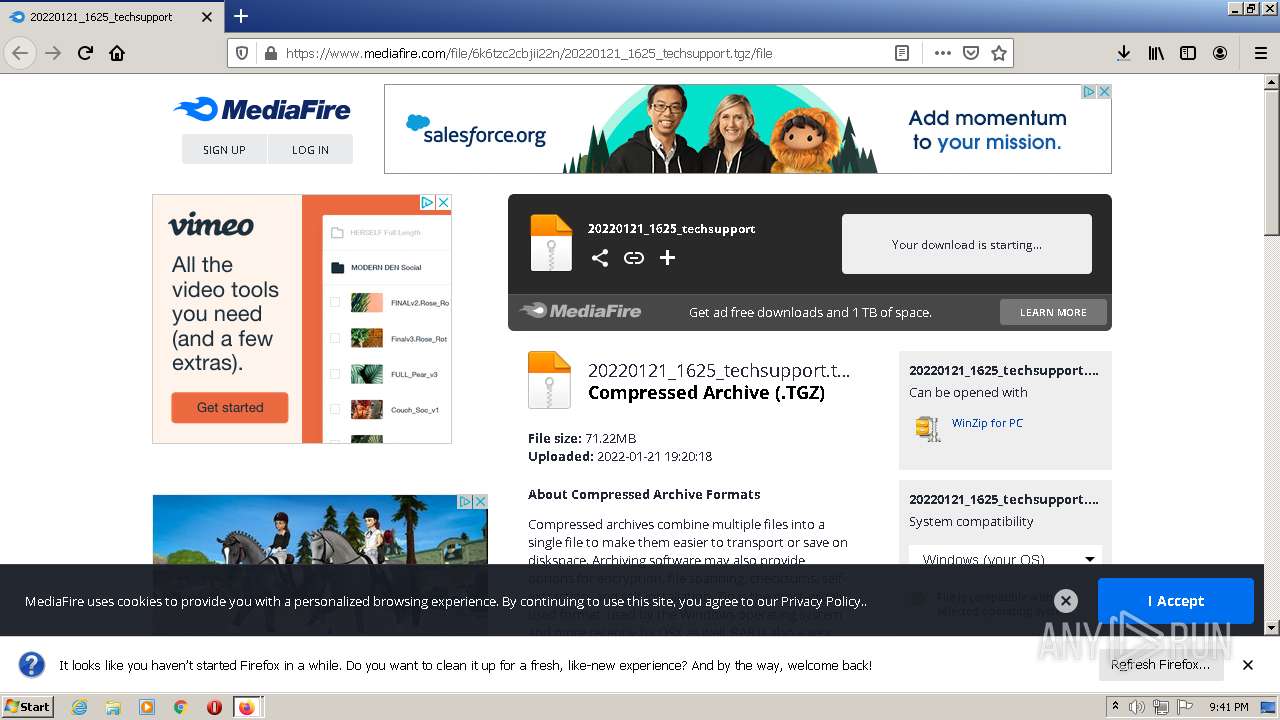Viewport: 1280px width, 720px height.
Task: Add file to account with plus icon
Action: tap(667, 258)
